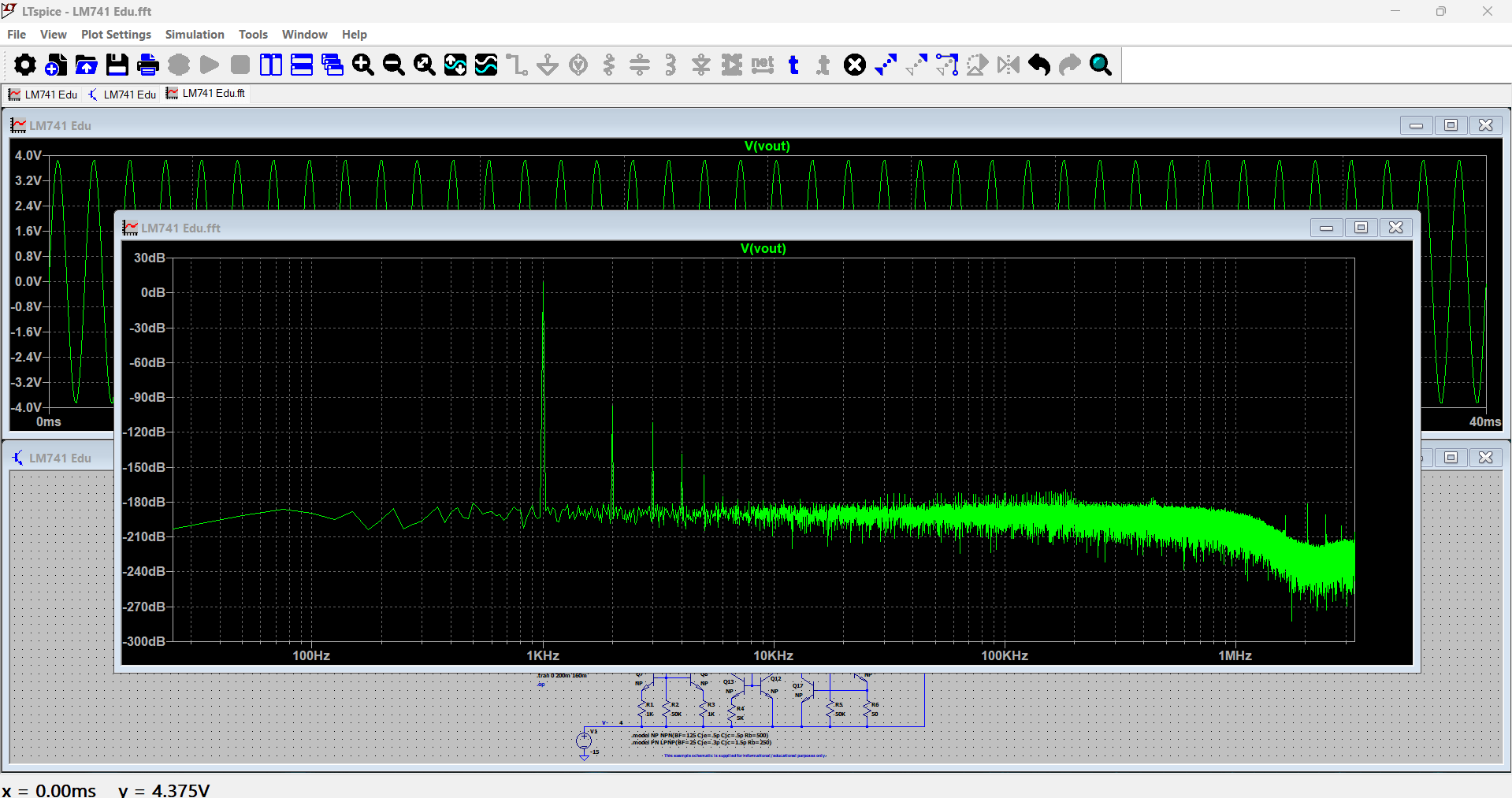Click the 4.0V axis label in waveform
Viewport: 1512px width, 798px height.
[x=28, y=156]
